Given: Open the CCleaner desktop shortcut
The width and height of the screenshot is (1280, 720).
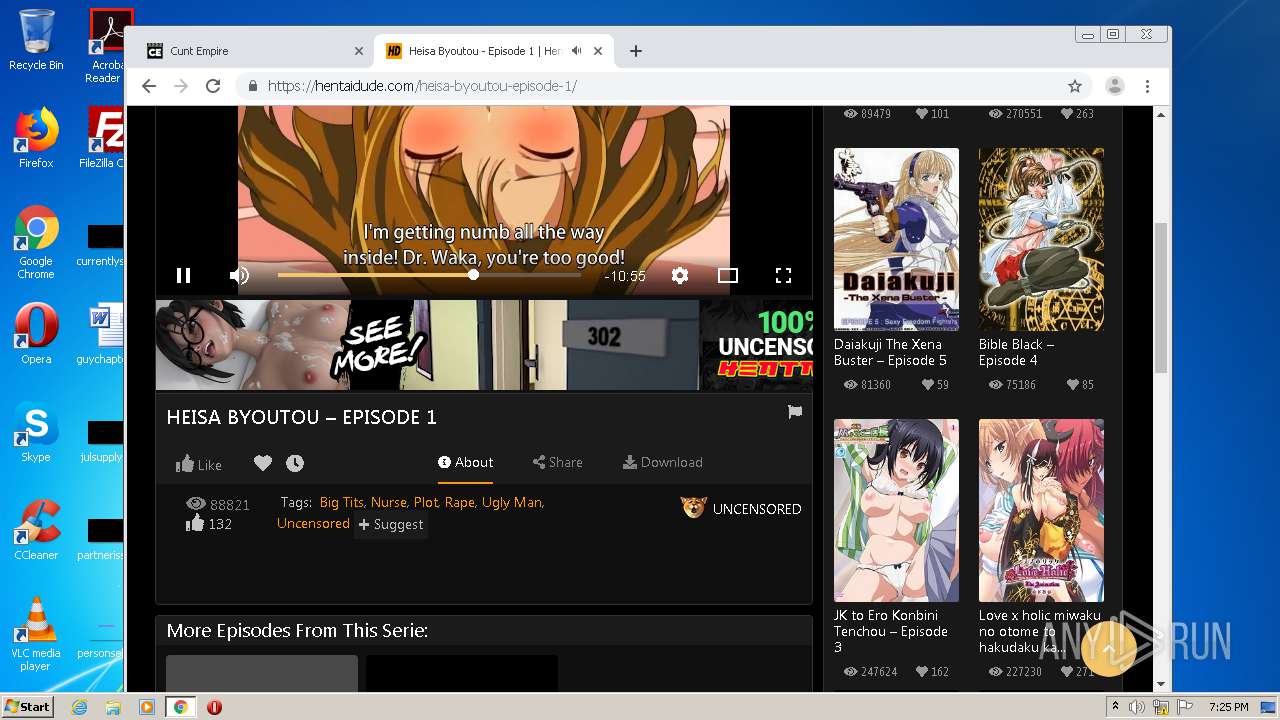Looking at the screenshot, I should click(36, 530).
